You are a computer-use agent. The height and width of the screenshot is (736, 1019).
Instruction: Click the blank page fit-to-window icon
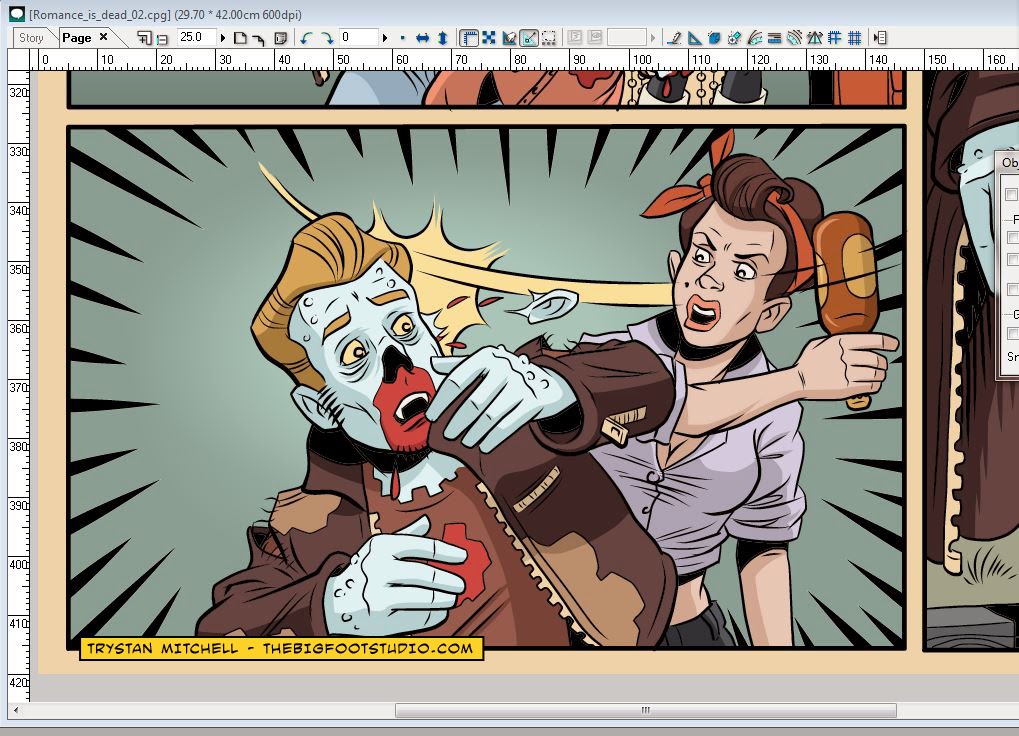(x=240, y=38)
